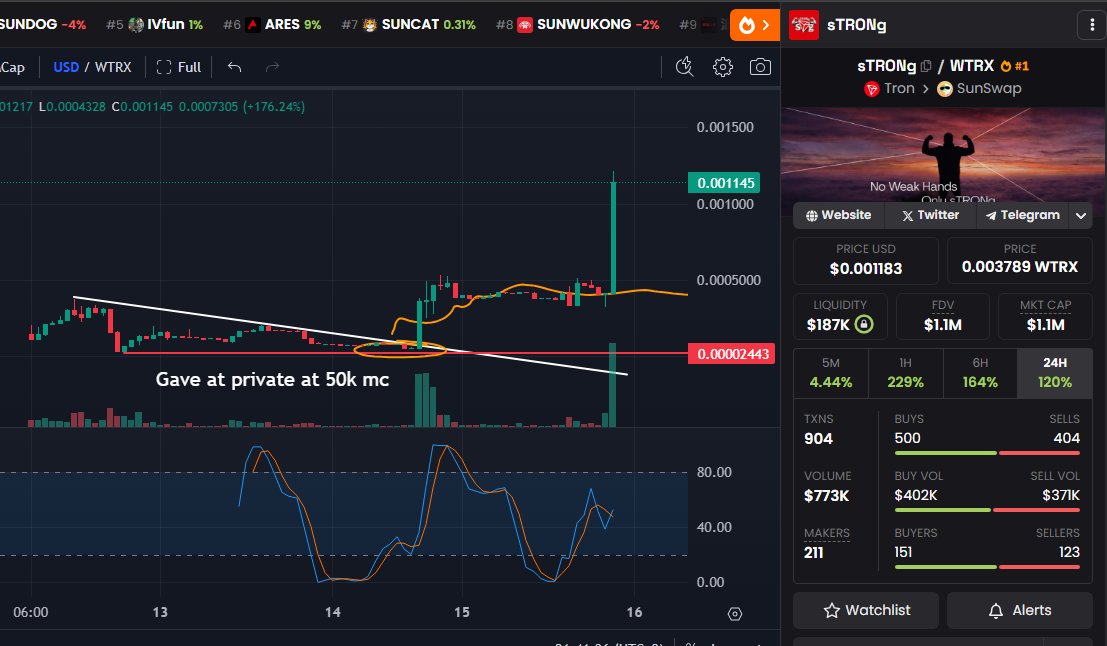This screenshot has width=1107, height=646.
Task: Open the trending tokens flame button
Action: coord(754,25)
